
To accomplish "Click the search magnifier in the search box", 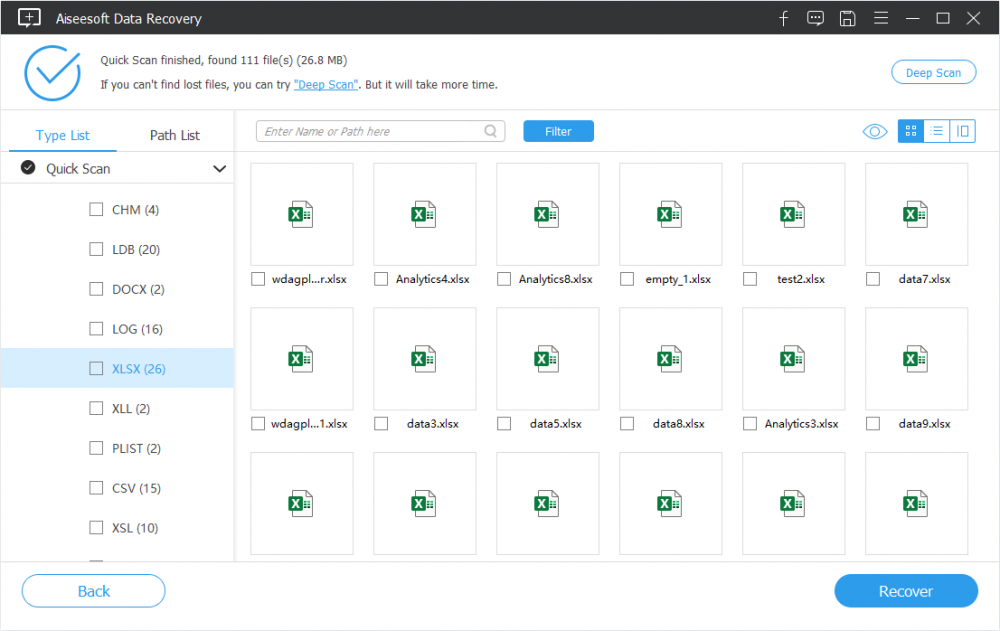I will 490,131.
